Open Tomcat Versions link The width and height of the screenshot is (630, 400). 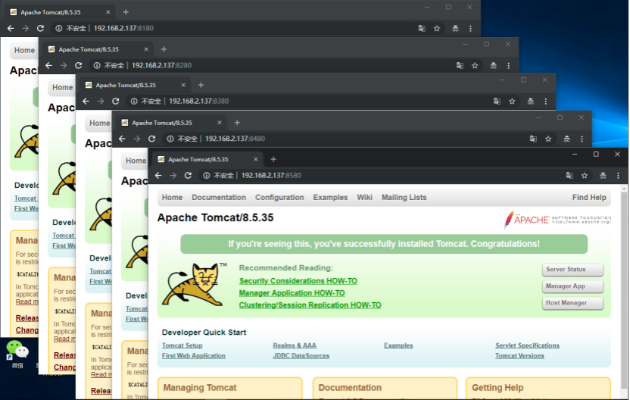point(520,356)
